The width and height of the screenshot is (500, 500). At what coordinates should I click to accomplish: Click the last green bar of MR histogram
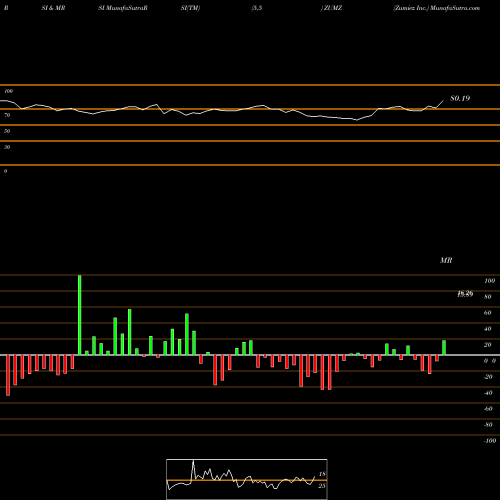click(x=444, y=348)
